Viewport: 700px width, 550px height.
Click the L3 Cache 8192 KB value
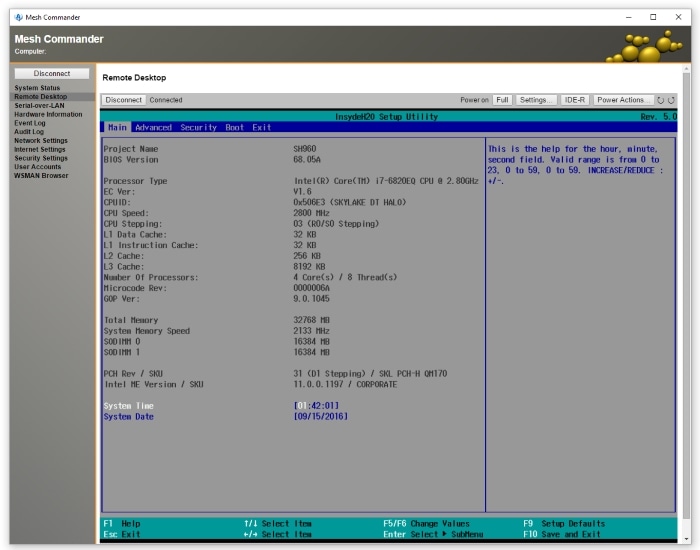coord(309,267)
